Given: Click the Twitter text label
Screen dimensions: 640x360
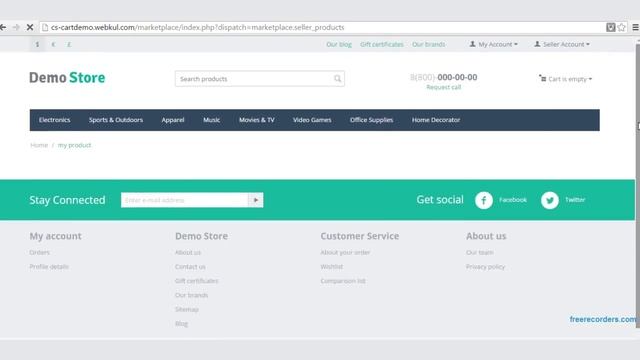Looking at the screenshot, I should coord(575,200).
